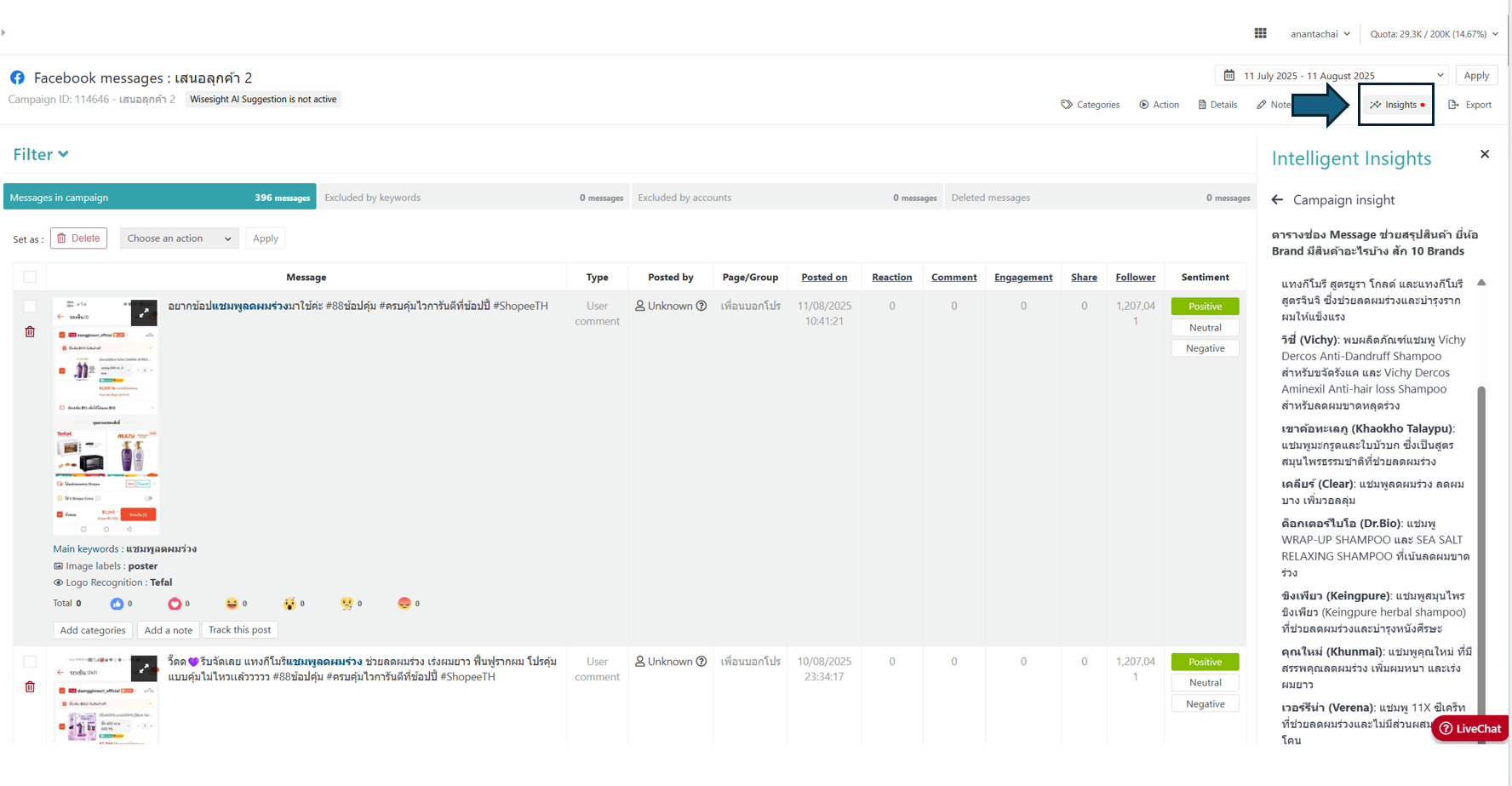
Task: Open the apps grid icon
Action: coord(1260,33)
